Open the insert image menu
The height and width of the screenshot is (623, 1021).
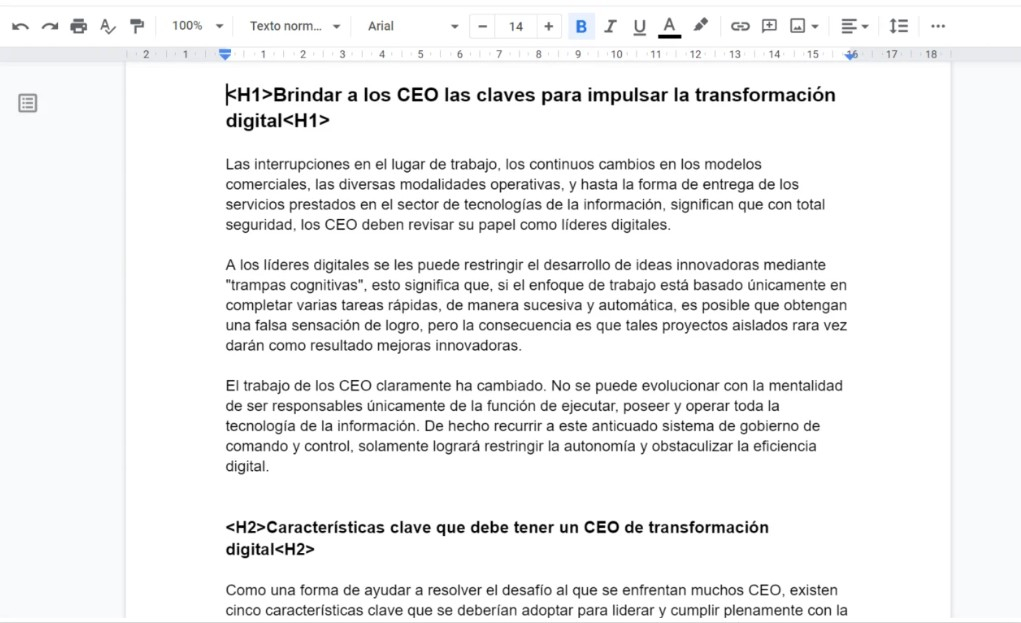coord(804,26)
